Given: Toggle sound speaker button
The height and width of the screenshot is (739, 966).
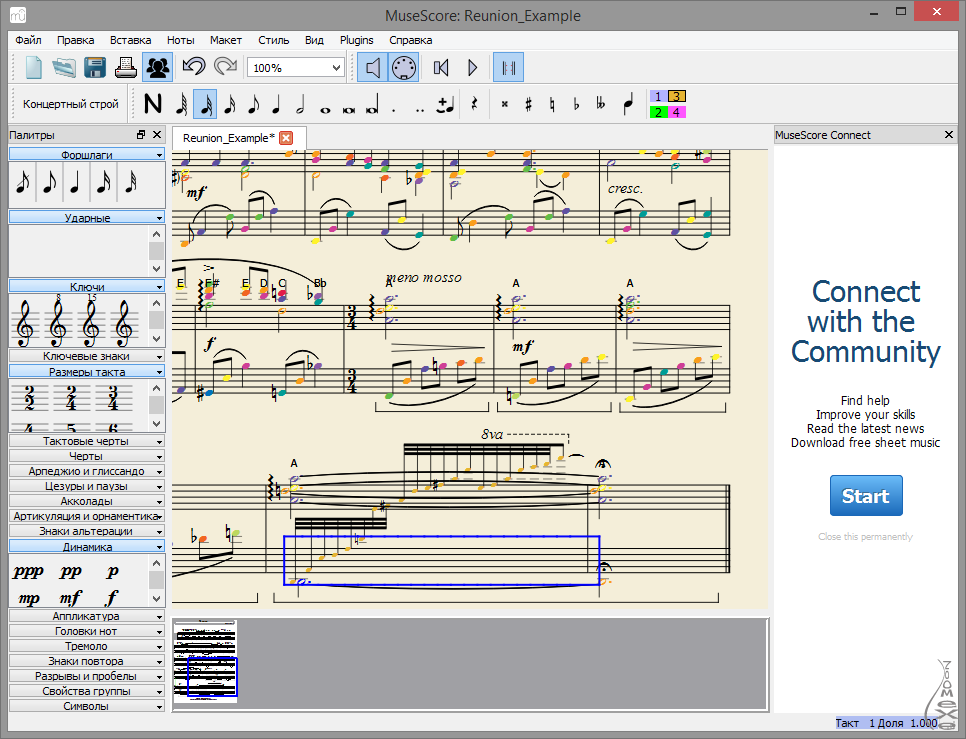Looking at the screenshot, I should [x=373, y=67].
